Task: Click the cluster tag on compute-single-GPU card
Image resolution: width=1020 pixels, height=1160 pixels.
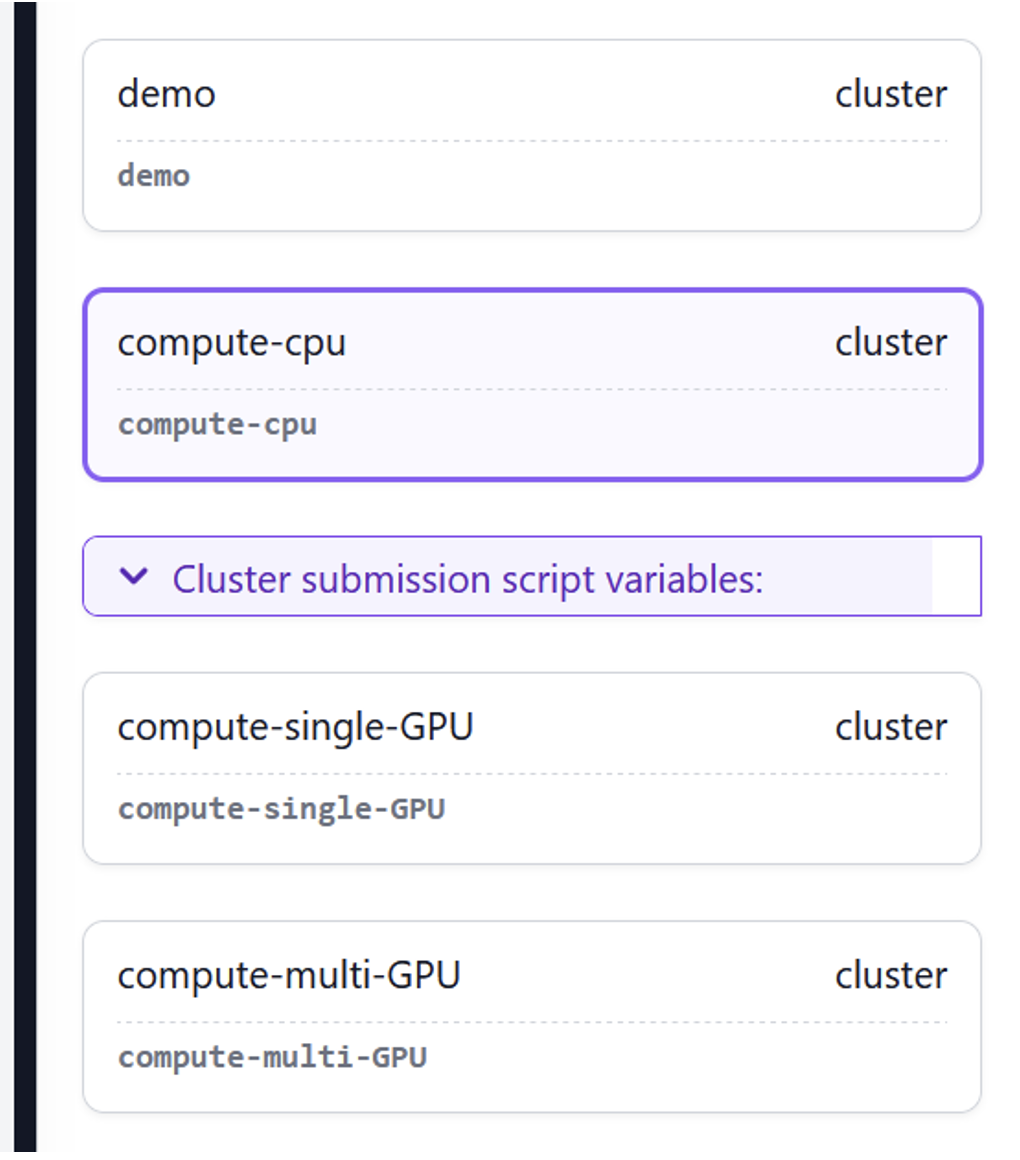Action: click(891, 727)
